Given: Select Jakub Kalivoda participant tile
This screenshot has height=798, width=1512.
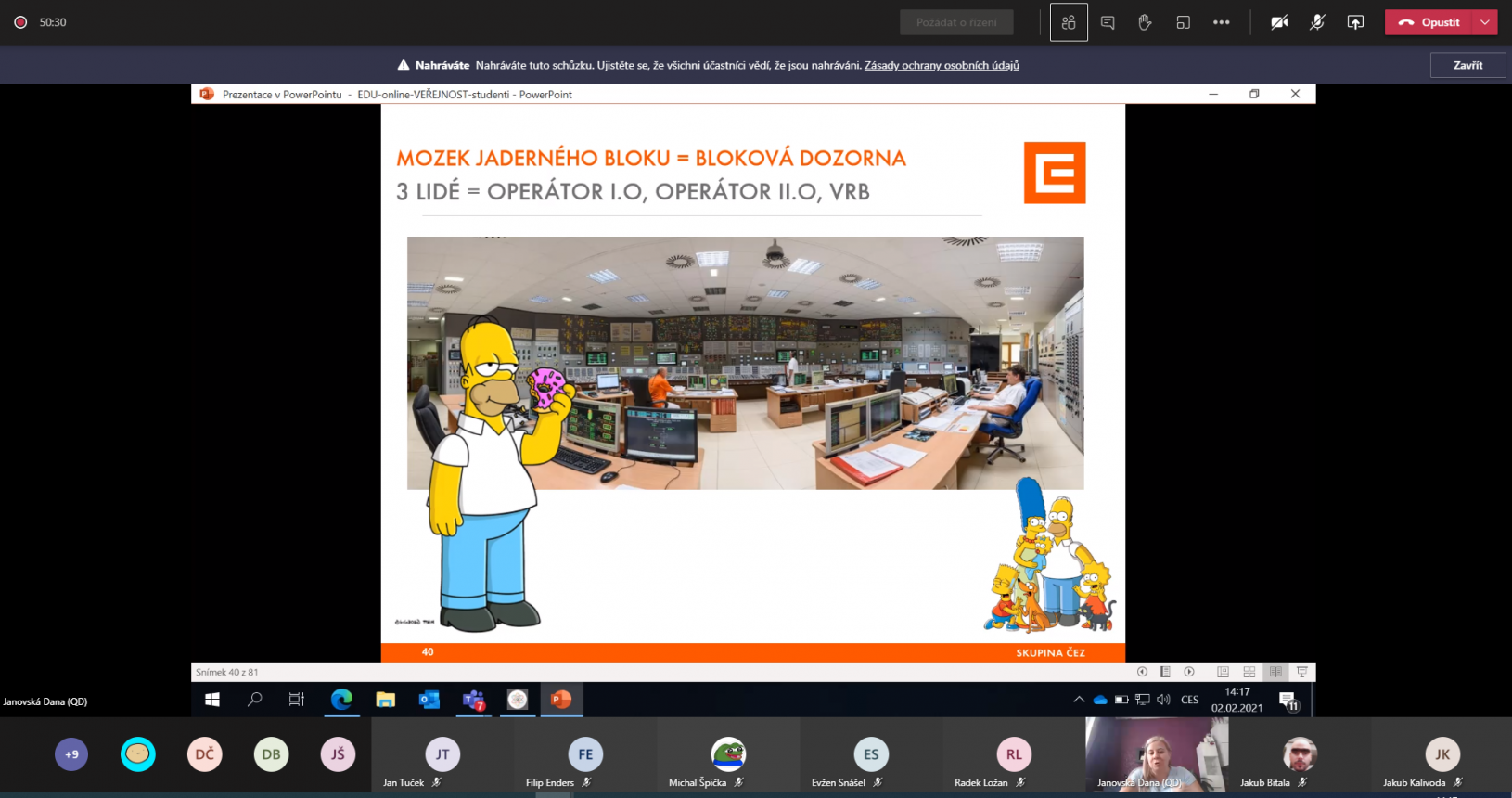Looking at the screenshot, I should pyautogui.click(x=1442, y=755).
